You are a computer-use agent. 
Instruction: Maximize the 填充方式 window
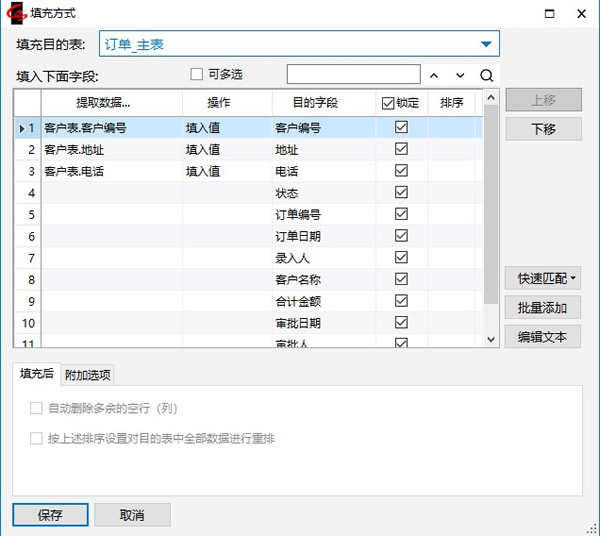(548, 15)
